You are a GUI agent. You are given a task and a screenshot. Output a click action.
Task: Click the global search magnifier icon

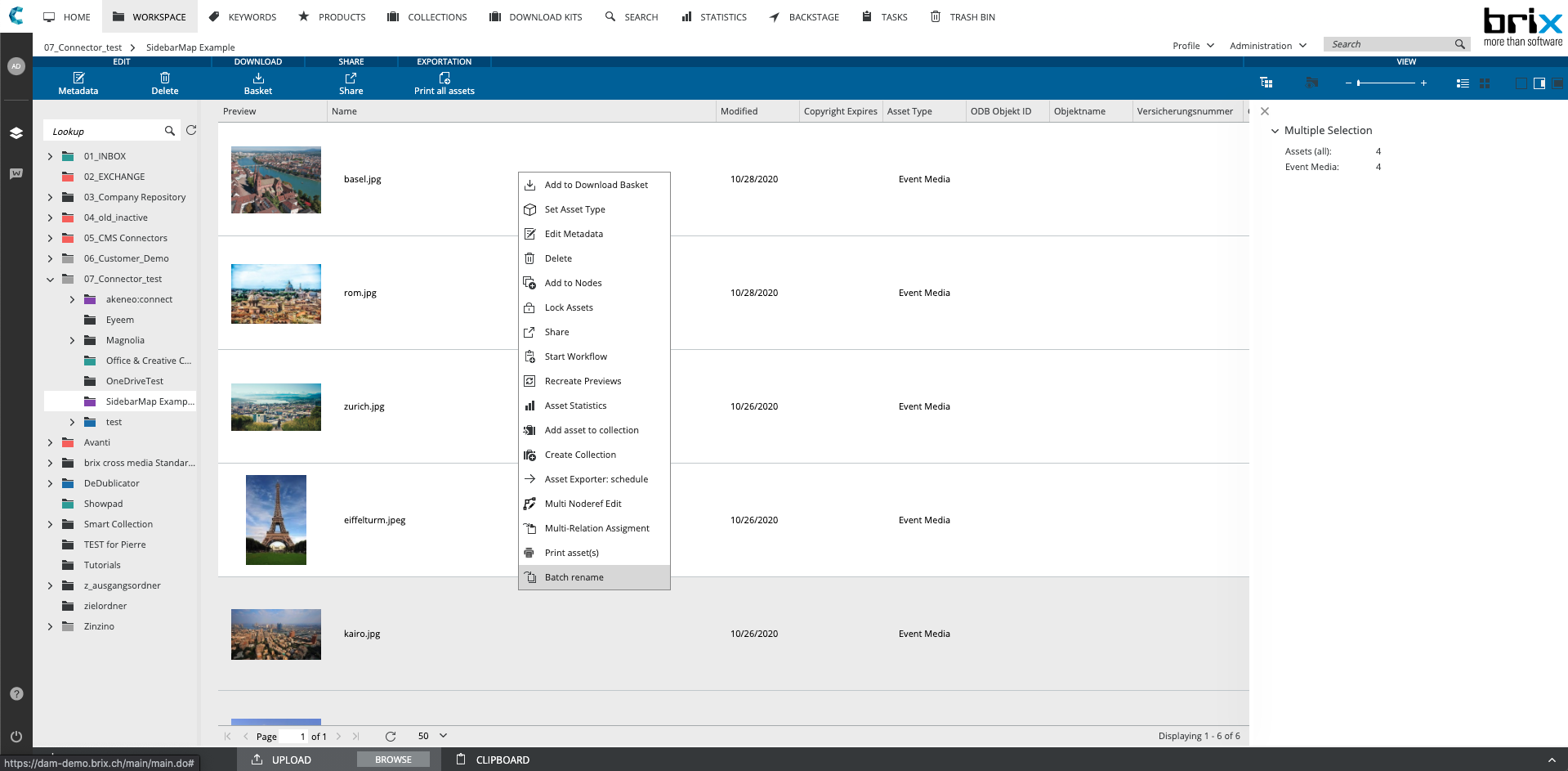click(1459, 44)
